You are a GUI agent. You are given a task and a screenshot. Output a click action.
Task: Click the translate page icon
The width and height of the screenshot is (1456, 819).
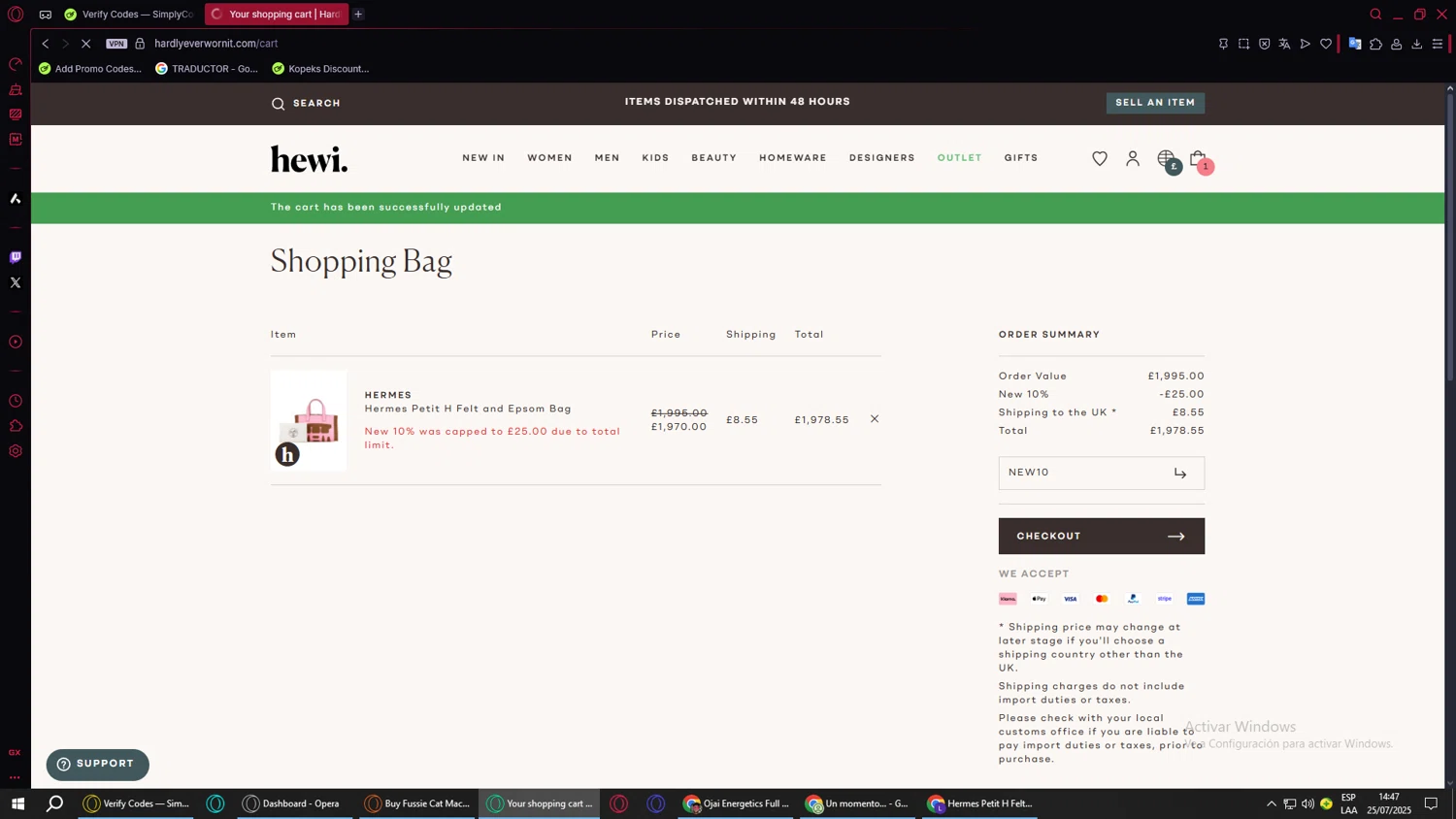pyautogui.click(x=1284, y=44)
